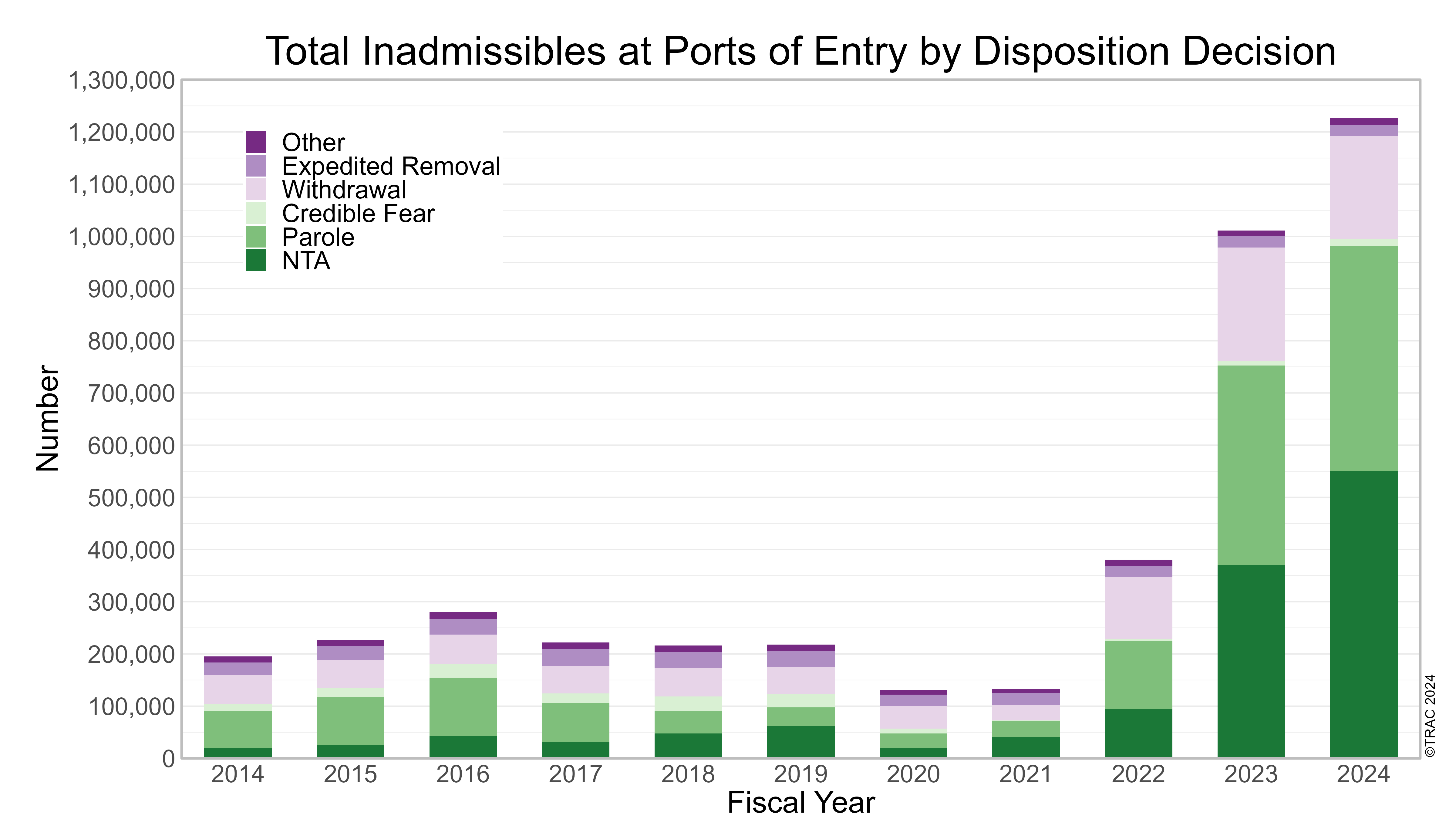The height and width of the screenshot is (819, 1456).
Task: Click the 2016 x-axis label
Action: click(462, 774)
